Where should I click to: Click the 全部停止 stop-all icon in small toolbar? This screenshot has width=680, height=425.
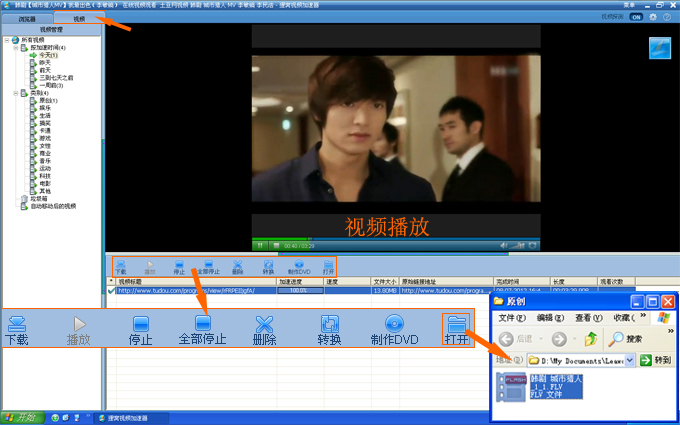(x=209, y=264)
